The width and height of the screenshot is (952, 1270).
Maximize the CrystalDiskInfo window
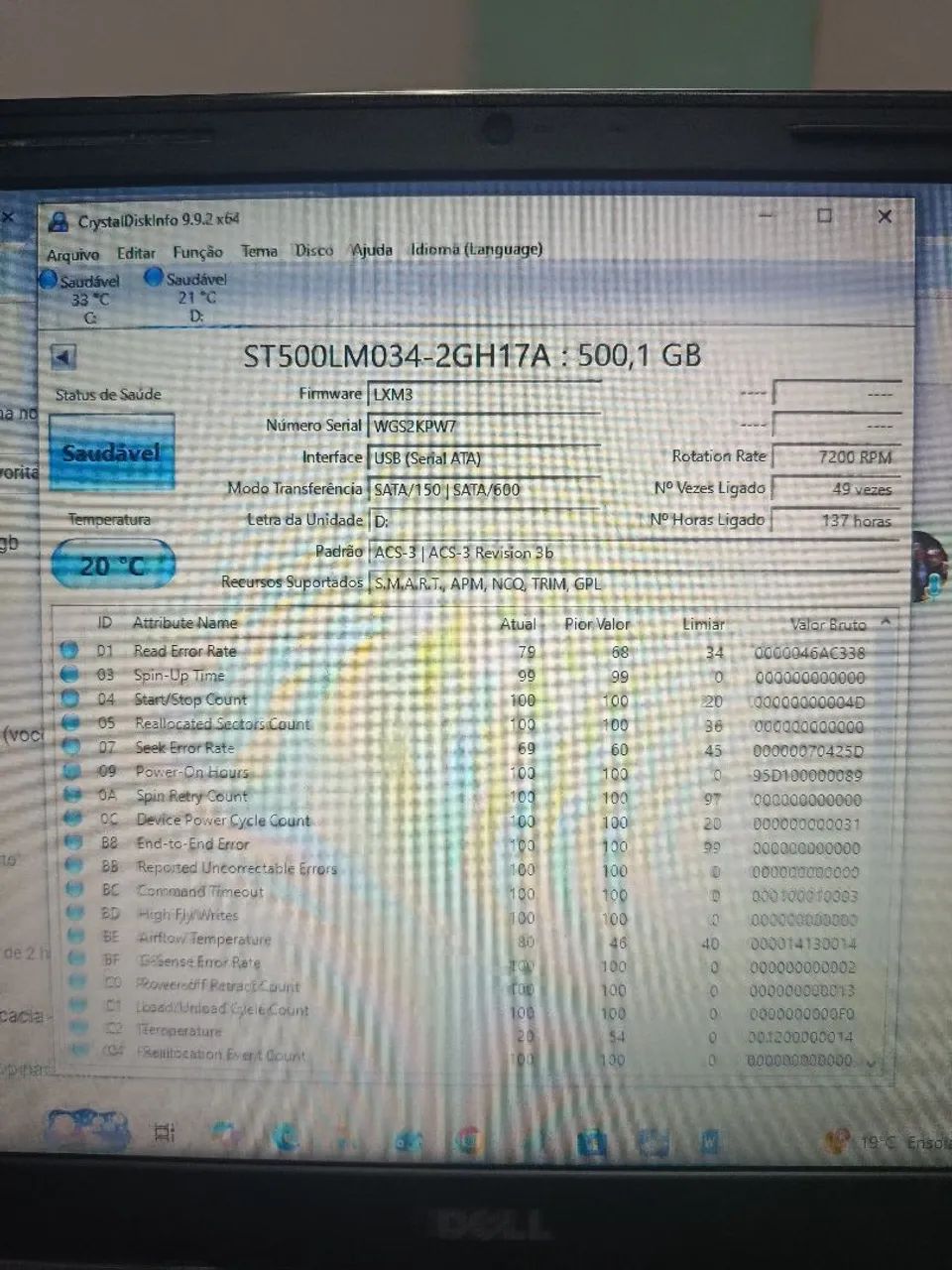pyautogui.click(x=824, y=215)
